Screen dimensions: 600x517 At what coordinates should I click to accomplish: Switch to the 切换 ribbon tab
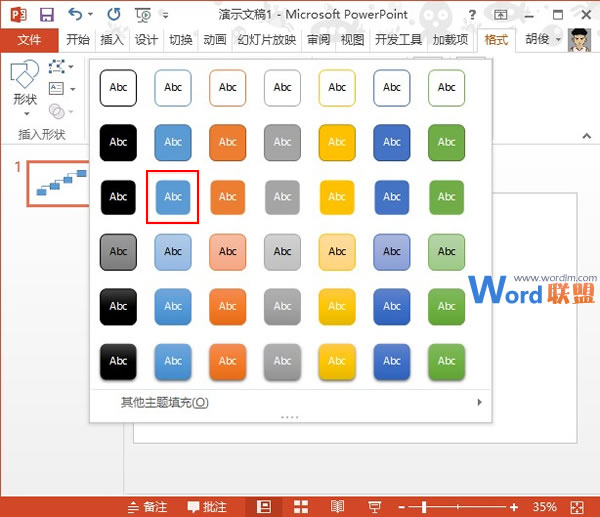(x=180, y=40)
